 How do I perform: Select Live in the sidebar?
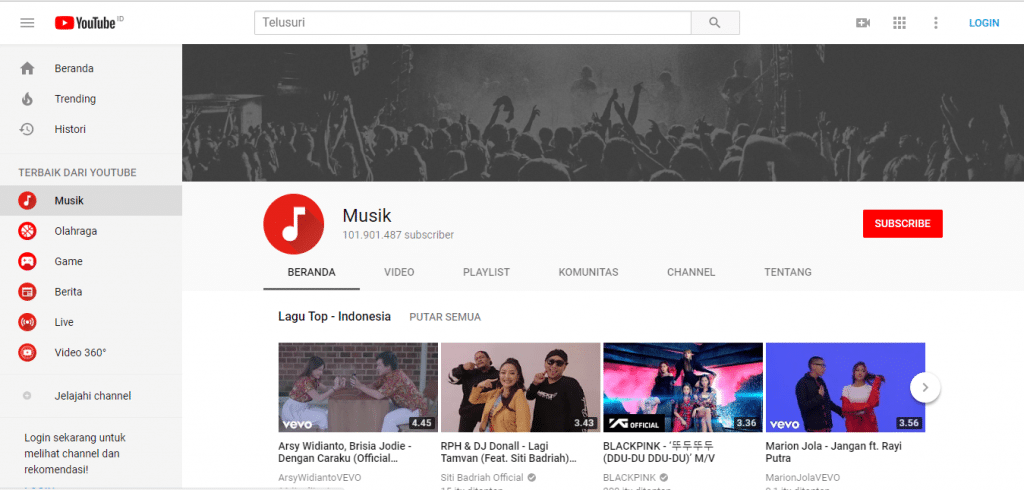91,322
